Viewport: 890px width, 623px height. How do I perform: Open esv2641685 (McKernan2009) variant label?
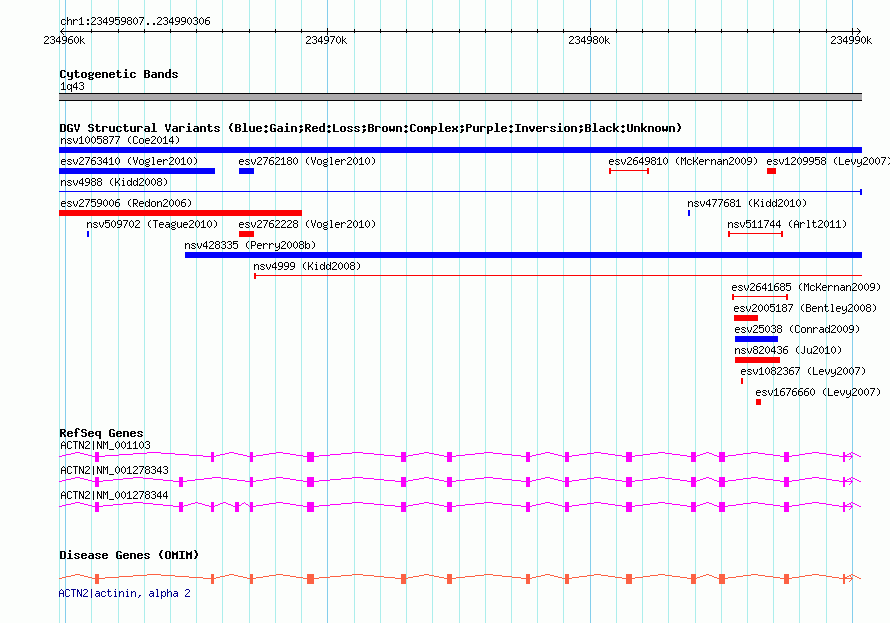tap(806, 287)
